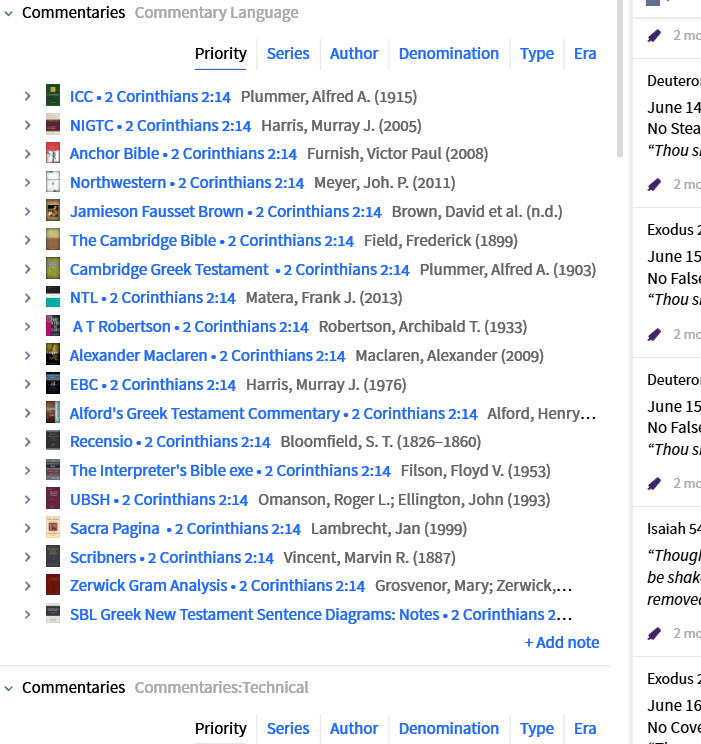Expand the NTL Matera row
The width and height of the screenshot is (701, 744).
(28, 298)
